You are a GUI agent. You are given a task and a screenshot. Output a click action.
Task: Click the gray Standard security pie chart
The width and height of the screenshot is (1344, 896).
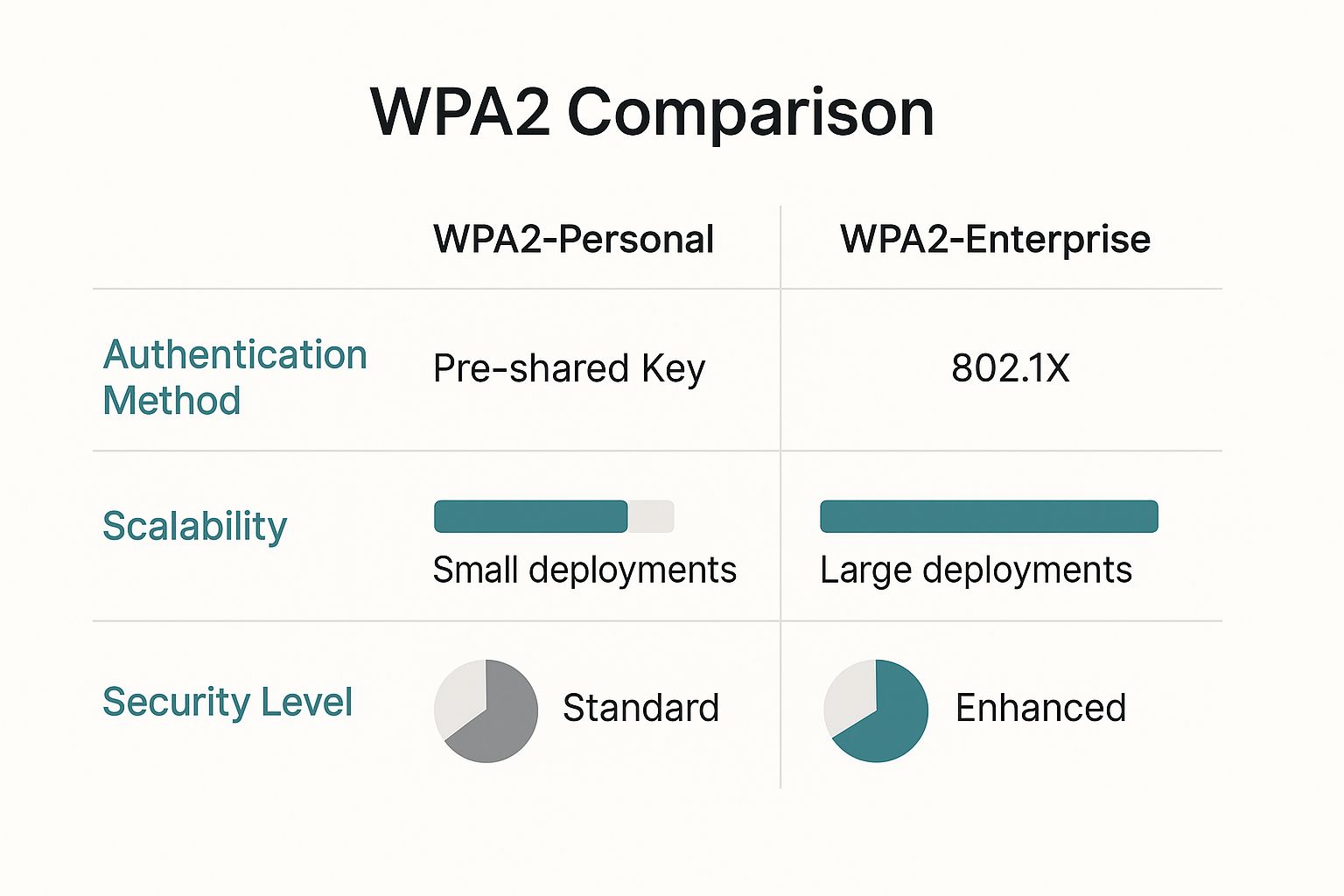click(486, 710)
